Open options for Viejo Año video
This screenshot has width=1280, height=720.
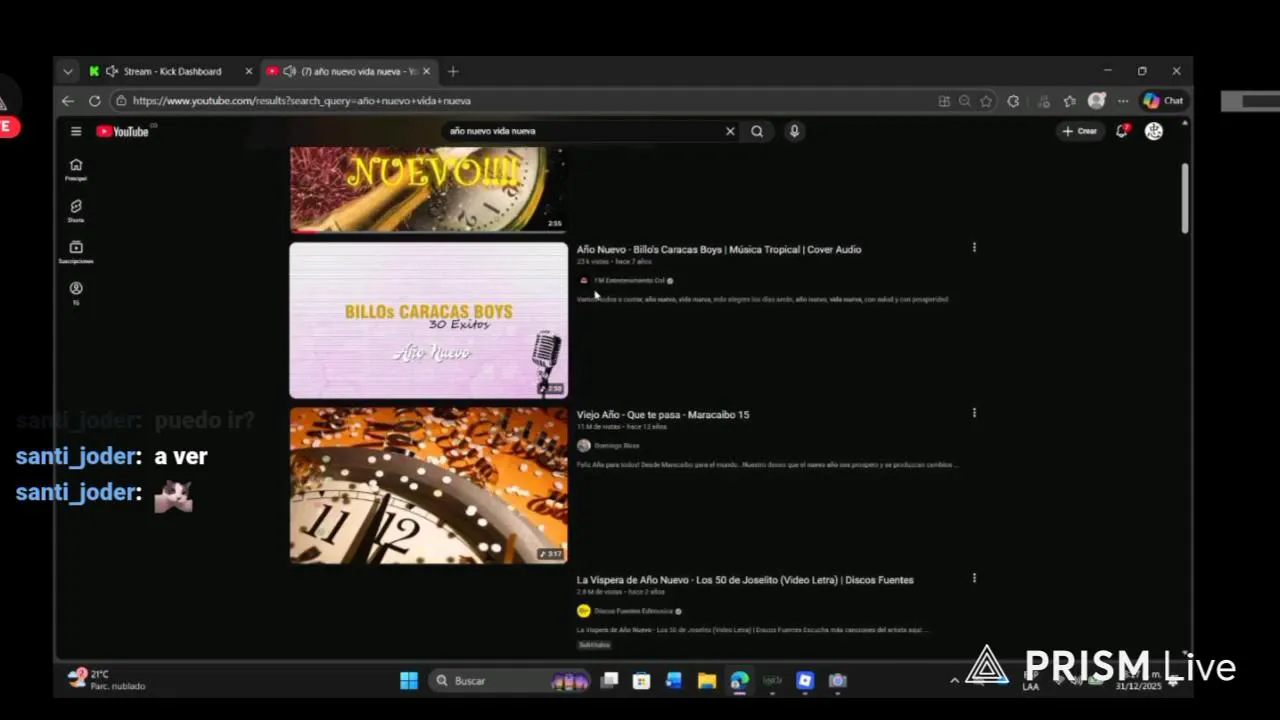(x=974, y=412)
